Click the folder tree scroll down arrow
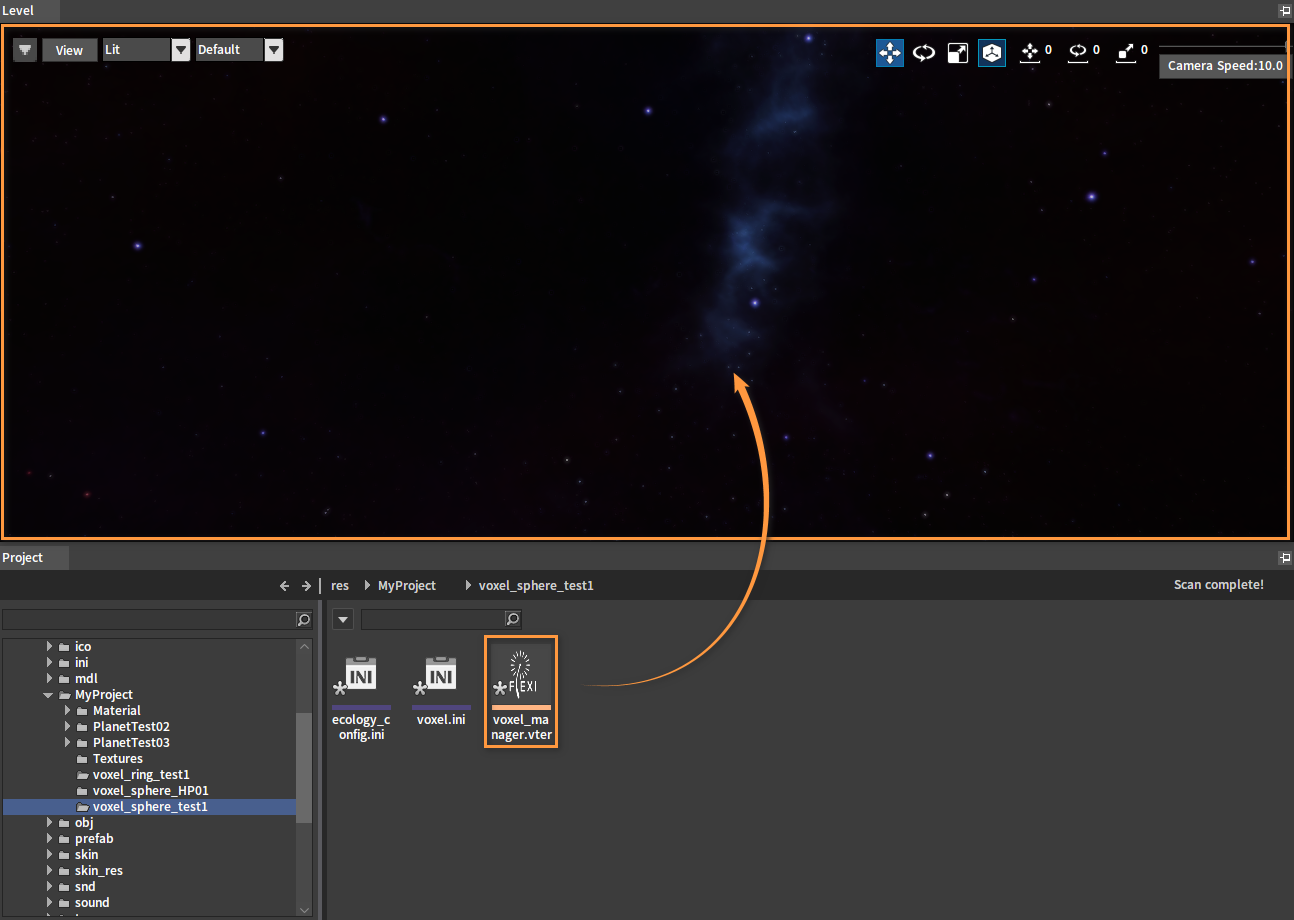The height and width of the screenshot is (920, 1294). pos(305,909)
